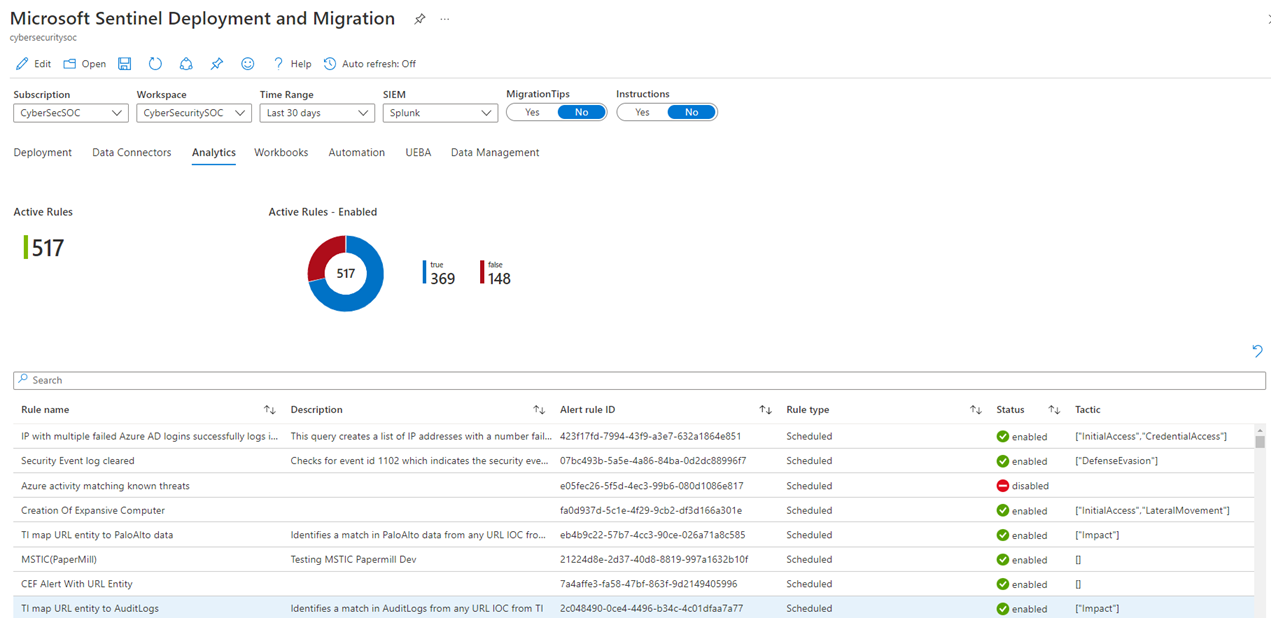Expand the Workspace dropdown
Image resolution: width=1271 pixels, height=618 pixels.
pyautogui.click(x=194, y=113)
